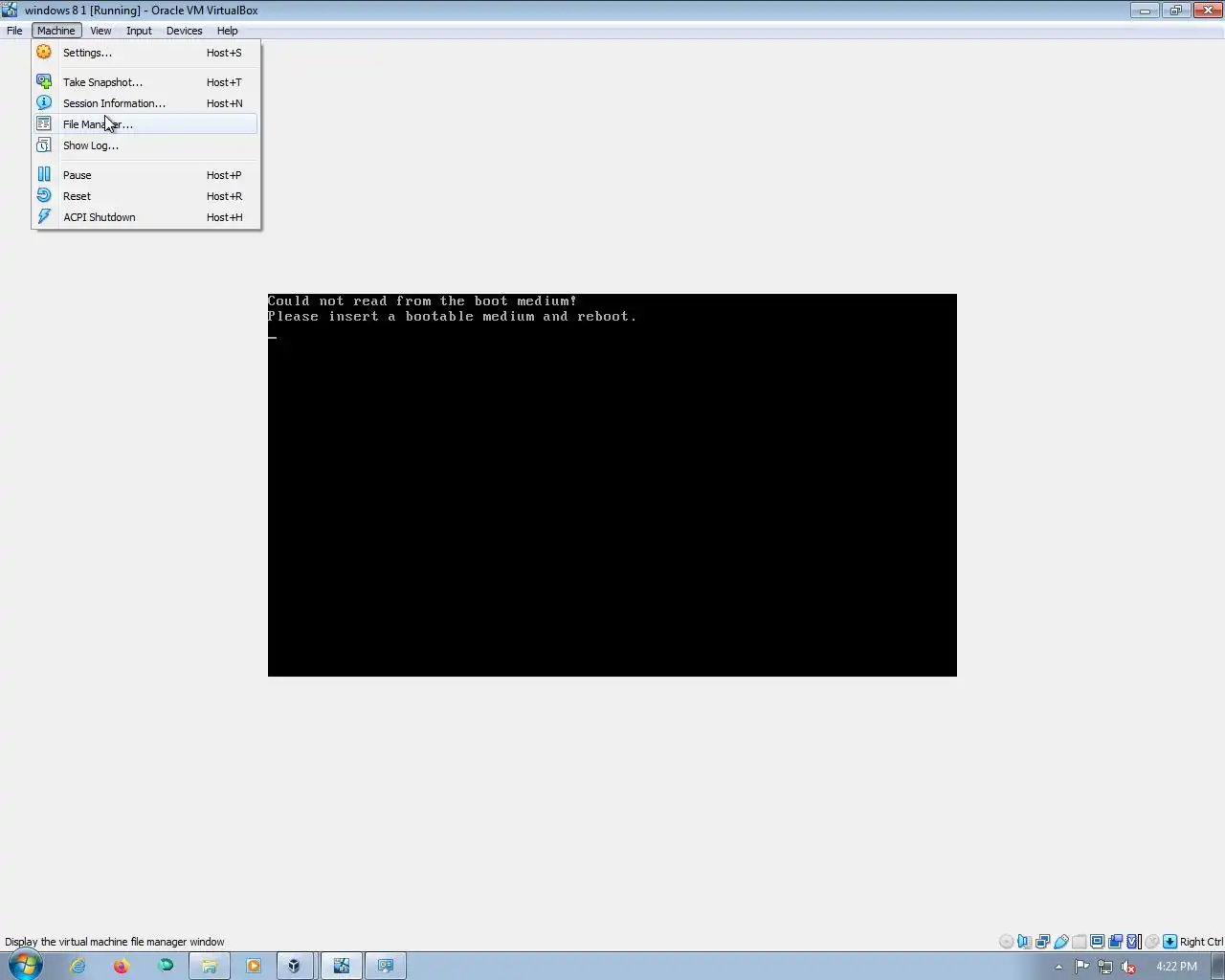Viewport: 1225px width, 980px height.
Task: Launch Internet Explorer from taskbar
Action: pos(78,966)
